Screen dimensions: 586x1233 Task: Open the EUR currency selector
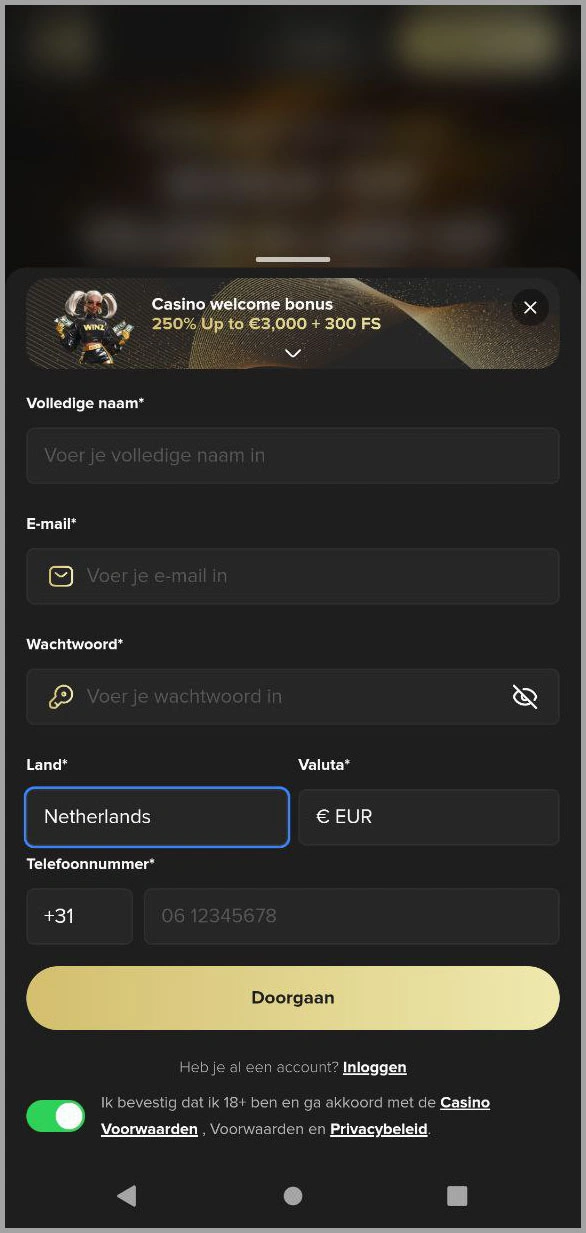428,817
